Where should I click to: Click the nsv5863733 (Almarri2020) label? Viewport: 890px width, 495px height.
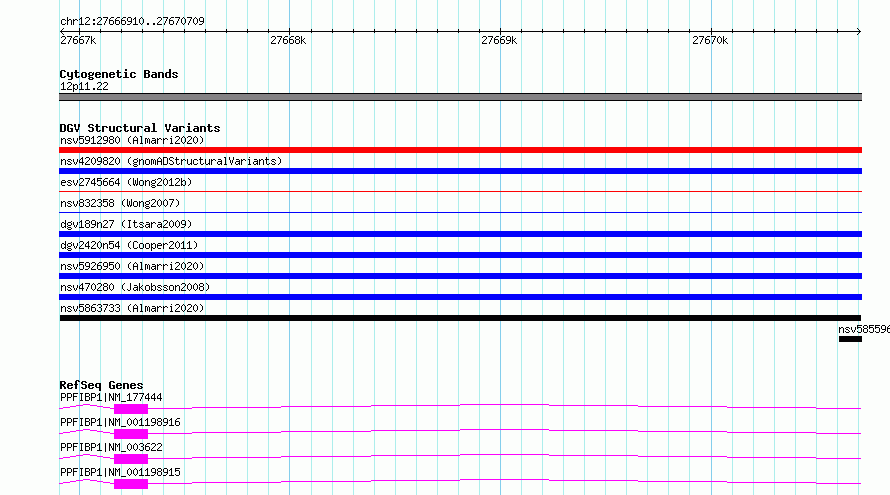132,308
